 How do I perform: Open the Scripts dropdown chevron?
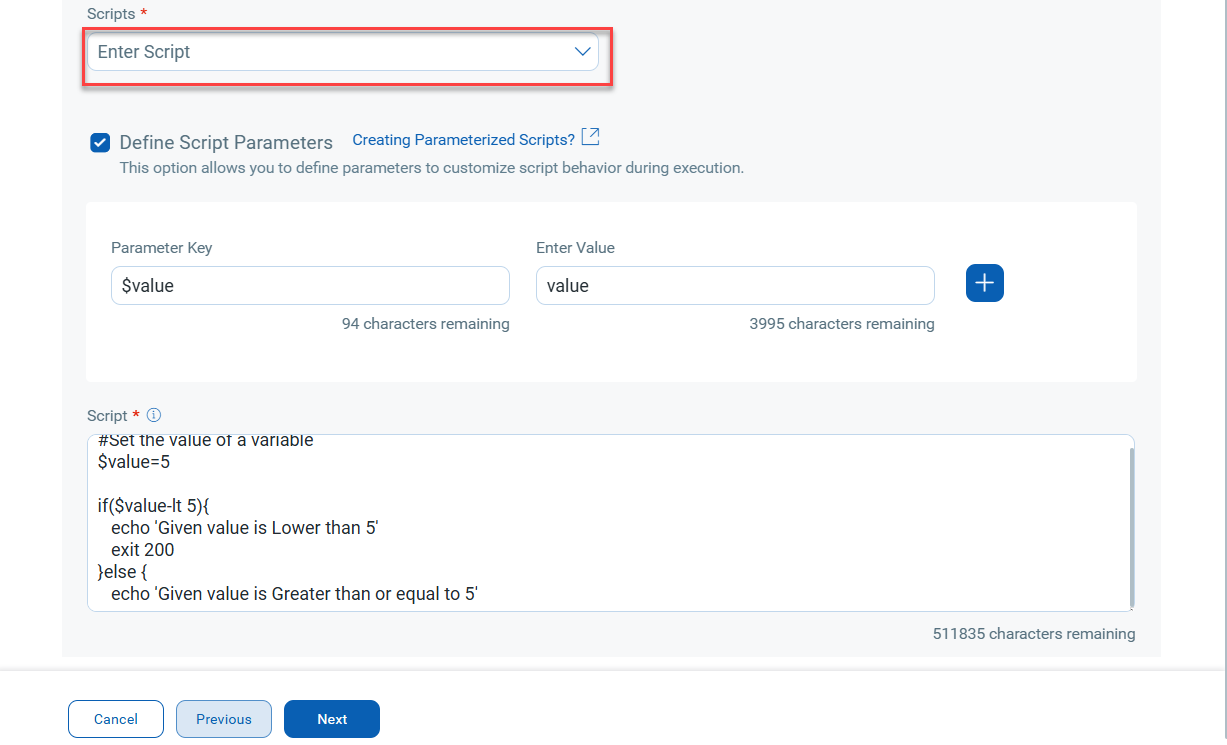click(582, 52)
